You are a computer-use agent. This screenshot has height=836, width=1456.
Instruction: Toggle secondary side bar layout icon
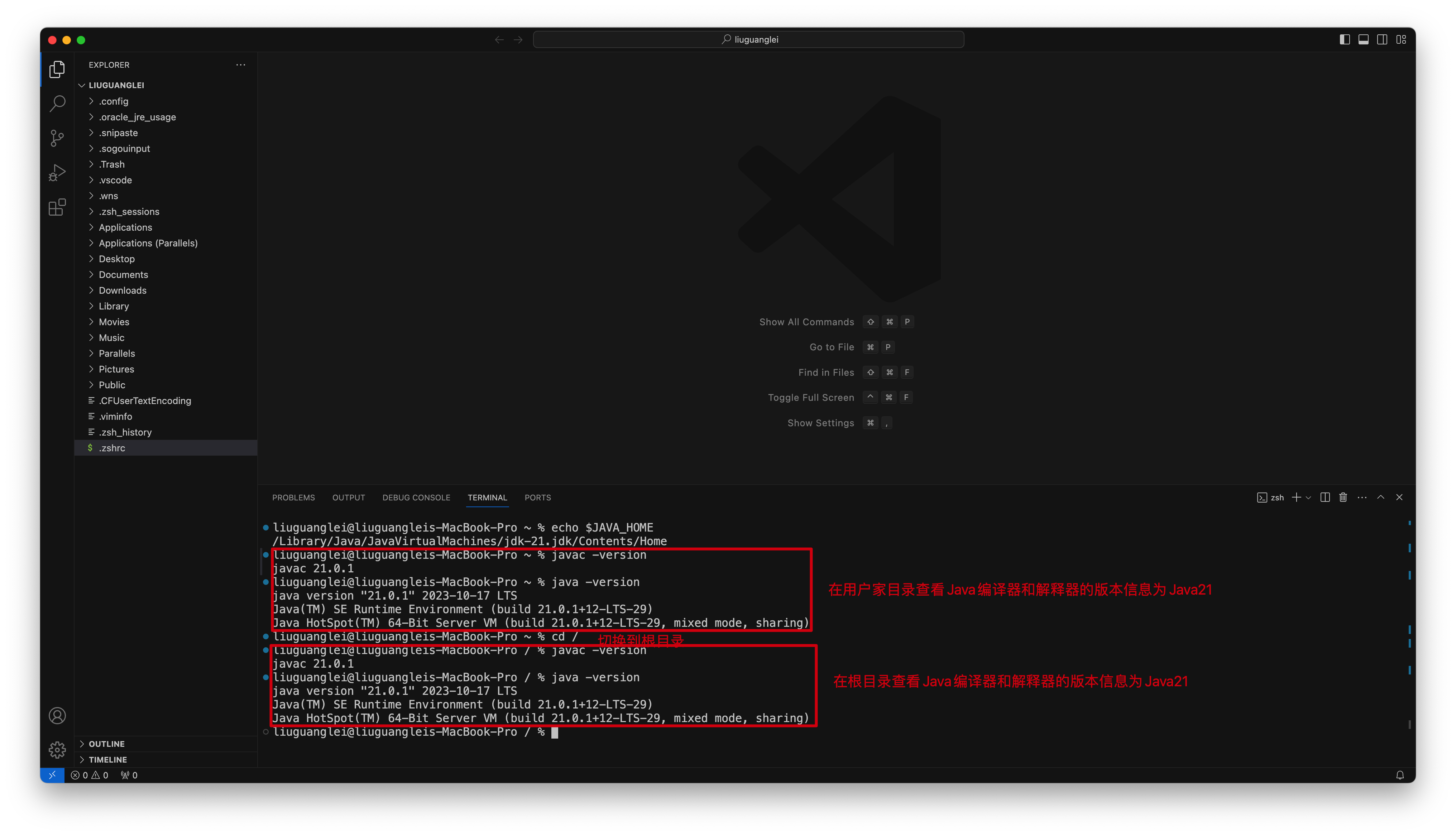tap(1383, 39)
